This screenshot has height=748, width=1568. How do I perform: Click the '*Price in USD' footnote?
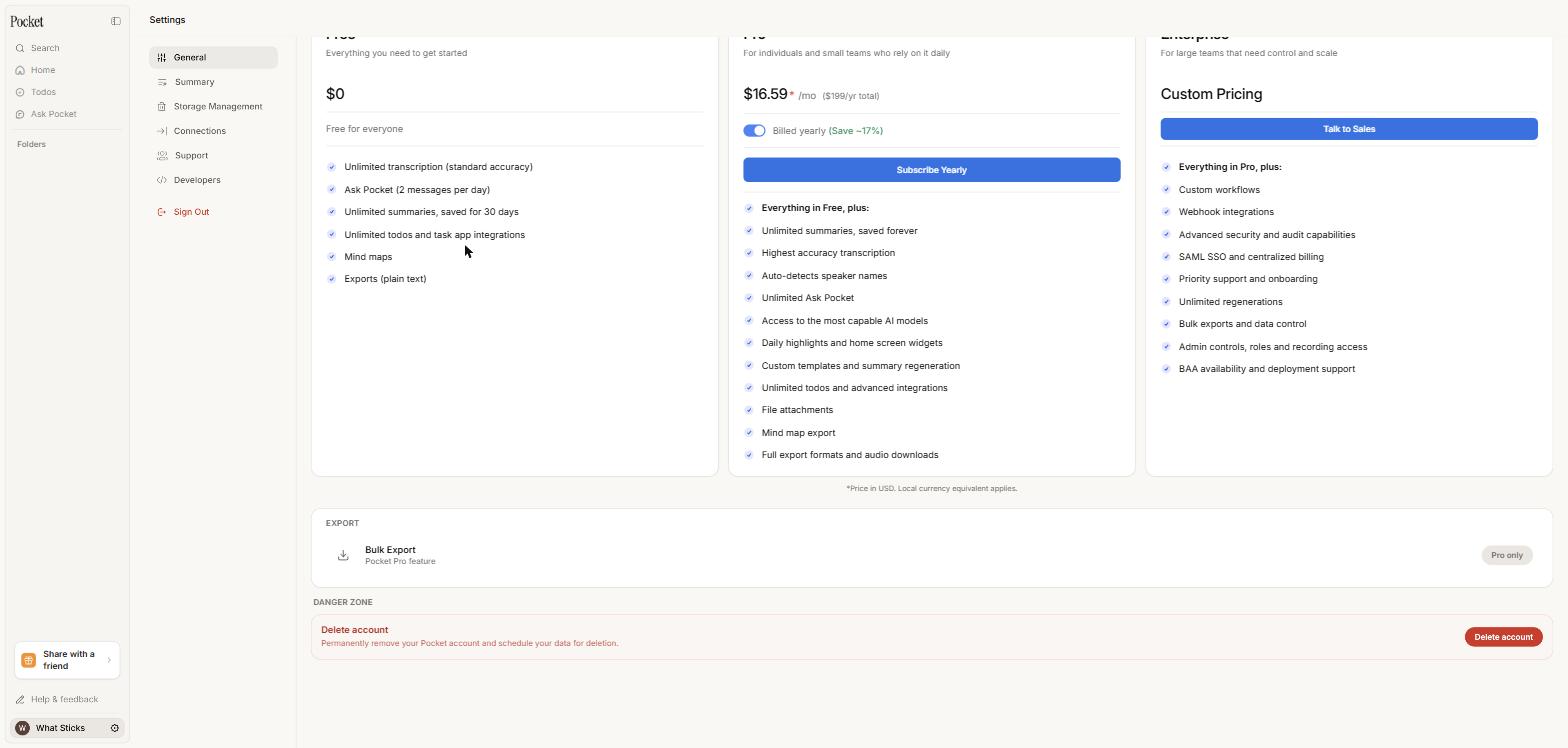click(x=931, y=489)
